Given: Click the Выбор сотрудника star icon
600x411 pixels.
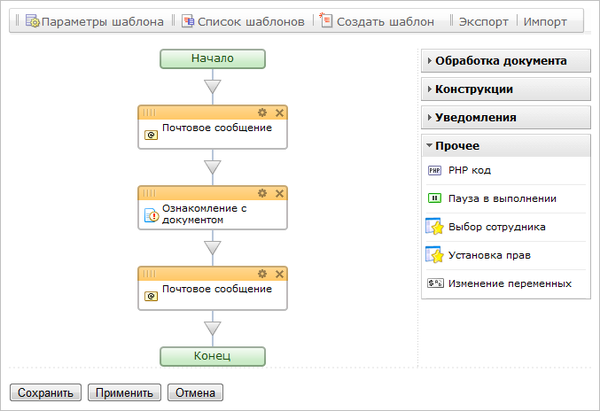Looking at the screenshot, I should 435,227.
